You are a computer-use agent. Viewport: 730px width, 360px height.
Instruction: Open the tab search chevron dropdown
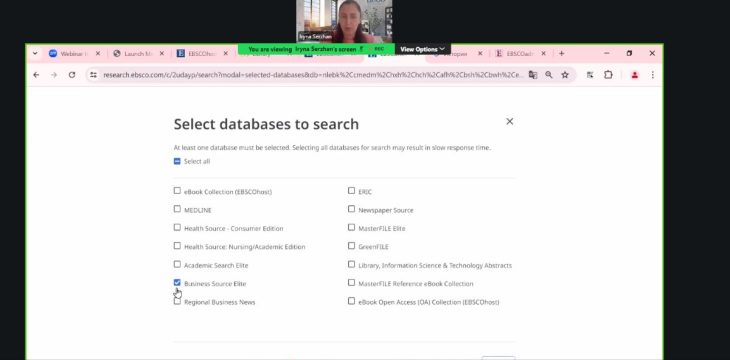pyautogui.click(x=35, y=54)
